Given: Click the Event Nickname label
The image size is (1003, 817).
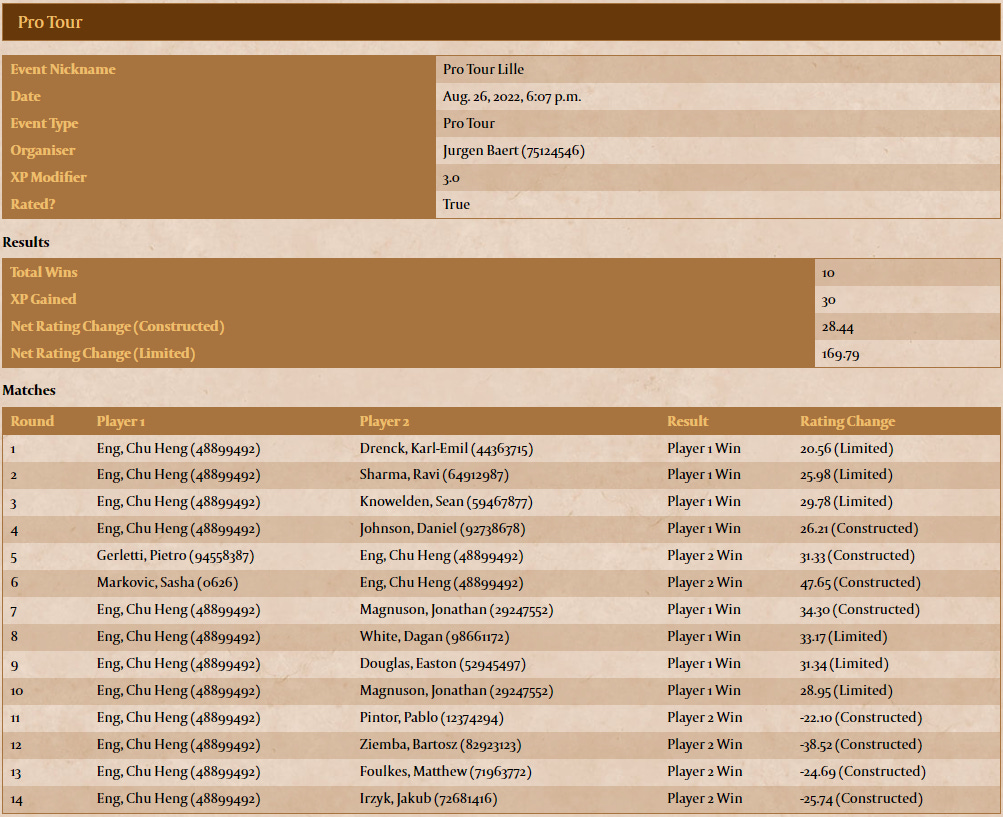Looking at the screenshot, I should pos(63,69).
